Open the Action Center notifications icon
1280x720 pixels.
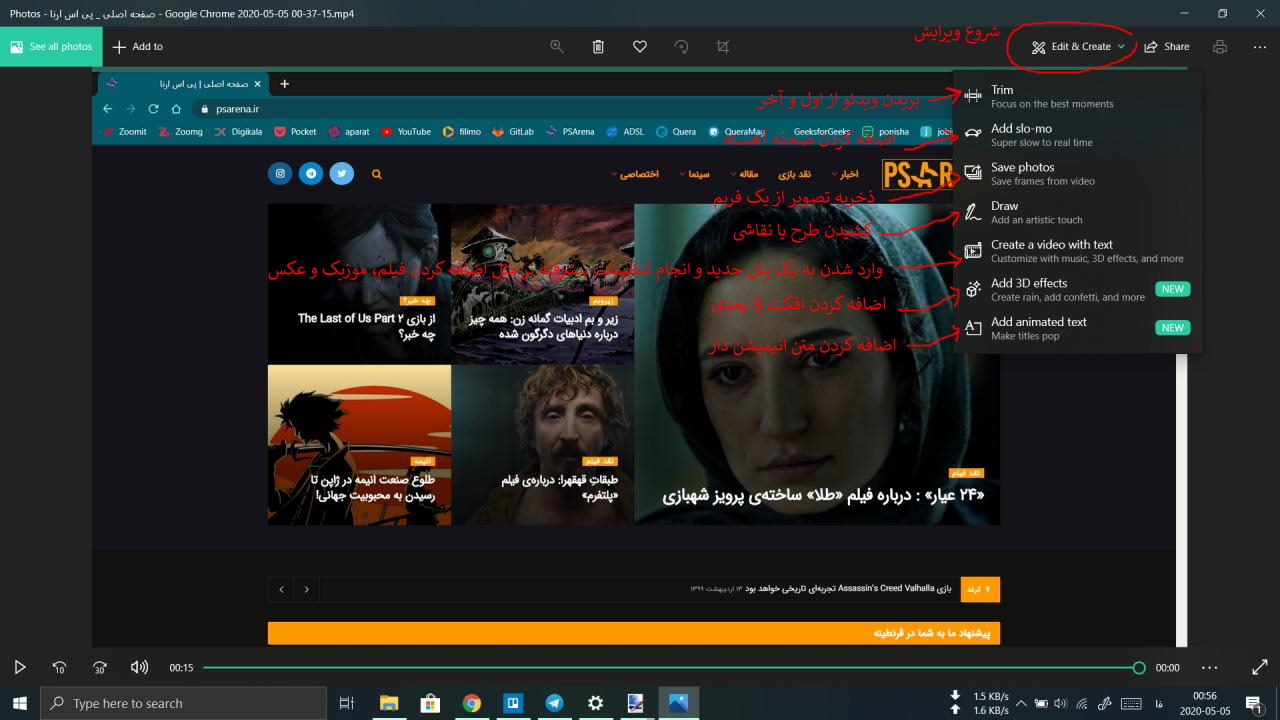point(1253,703)
